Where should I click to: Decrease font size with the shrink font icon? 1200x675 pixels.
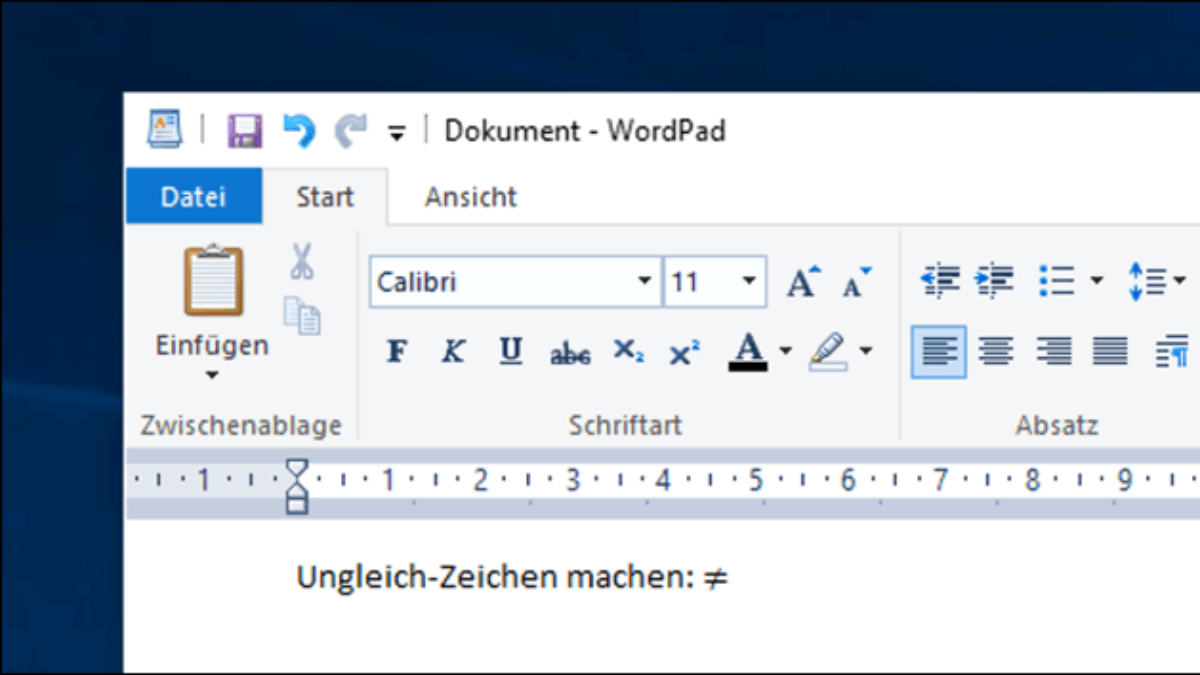(857, 282)
